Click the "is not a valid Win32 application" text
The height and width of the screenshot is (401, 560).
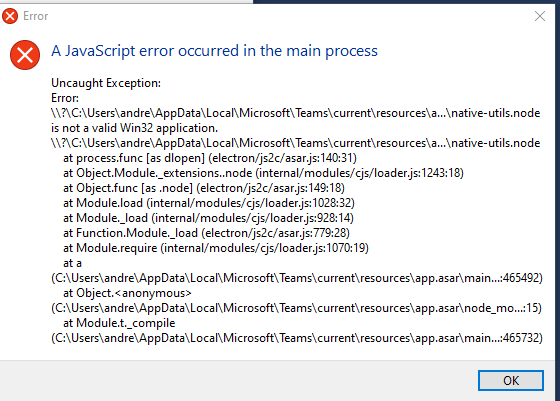134,128
